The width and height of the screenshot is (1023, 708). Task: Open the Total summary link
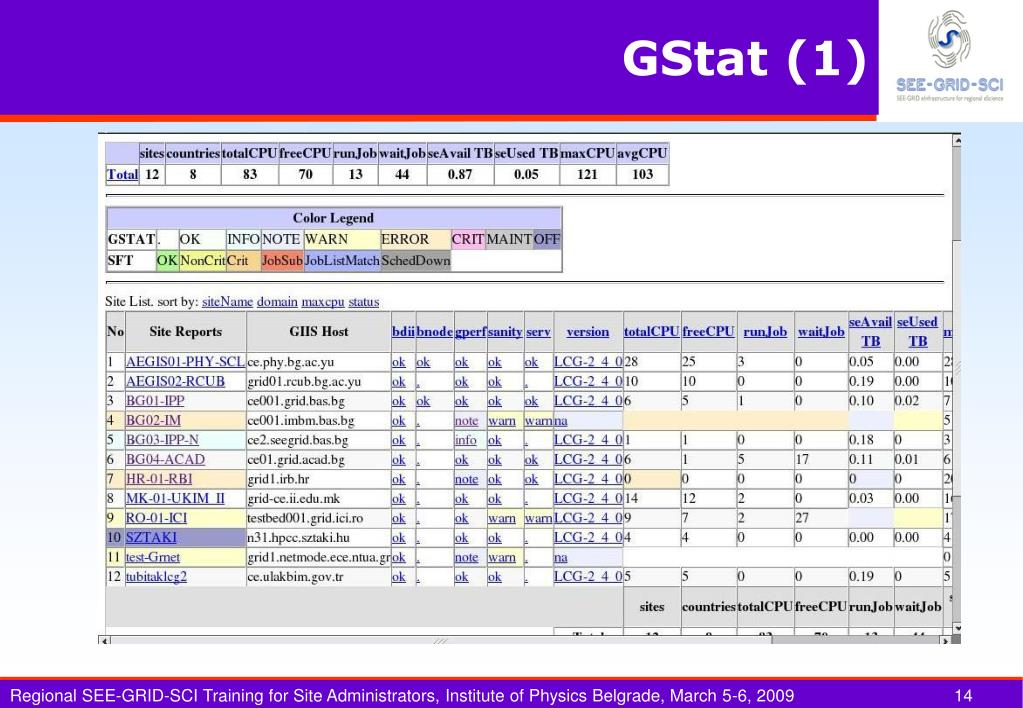123,174
